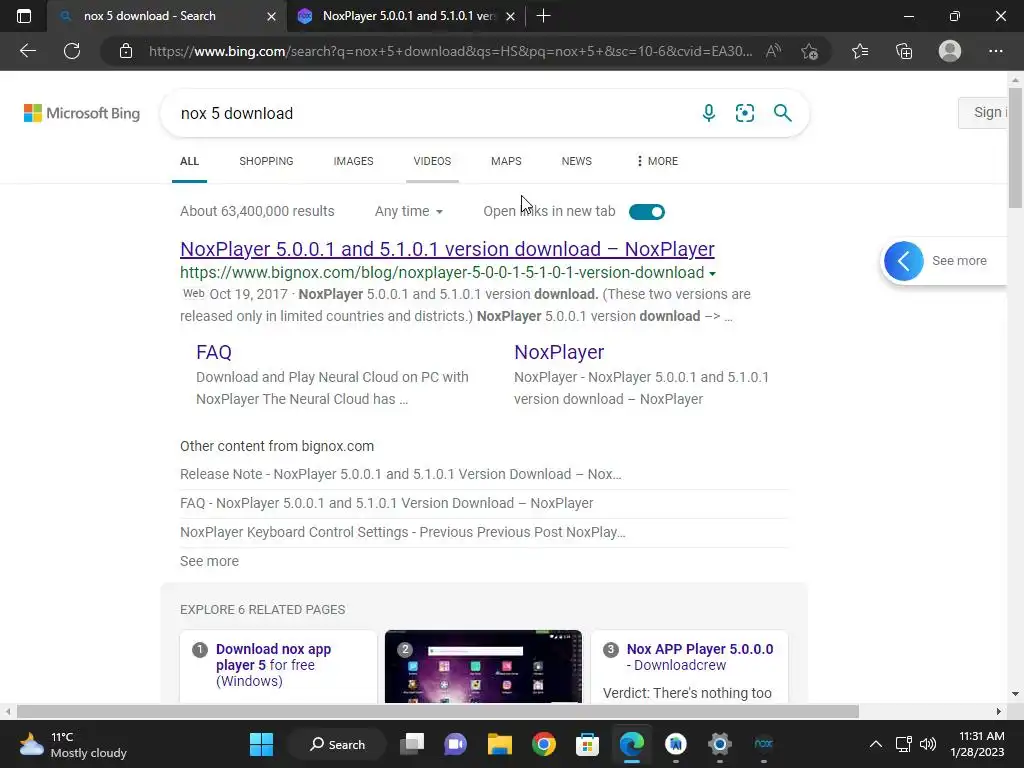Switch to the MAPS tab
Viewport: 1024px width, 768px height.
coord(506,161)
